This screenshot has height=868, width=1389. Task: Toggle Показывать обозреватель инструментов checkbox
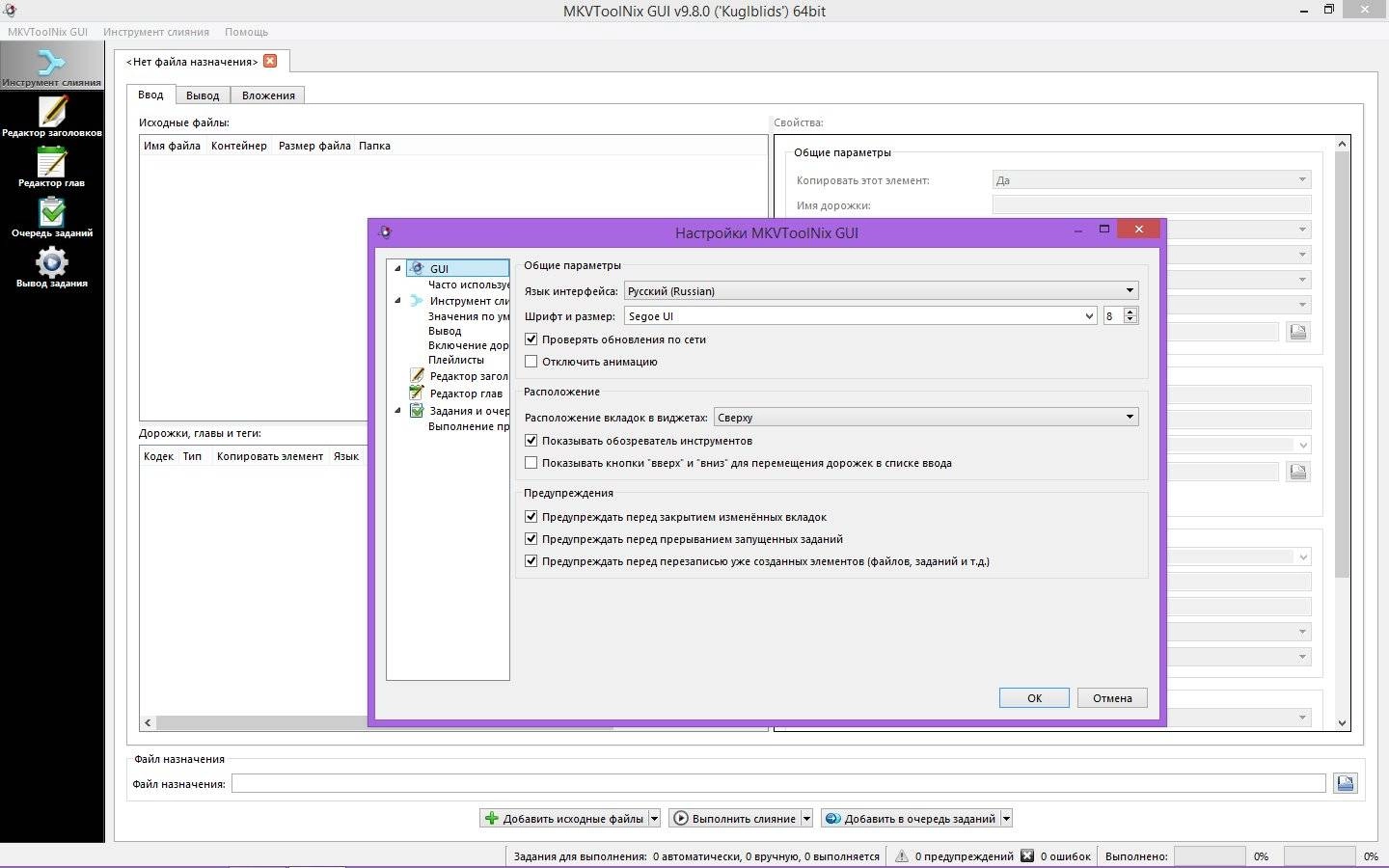click(531, 441)
